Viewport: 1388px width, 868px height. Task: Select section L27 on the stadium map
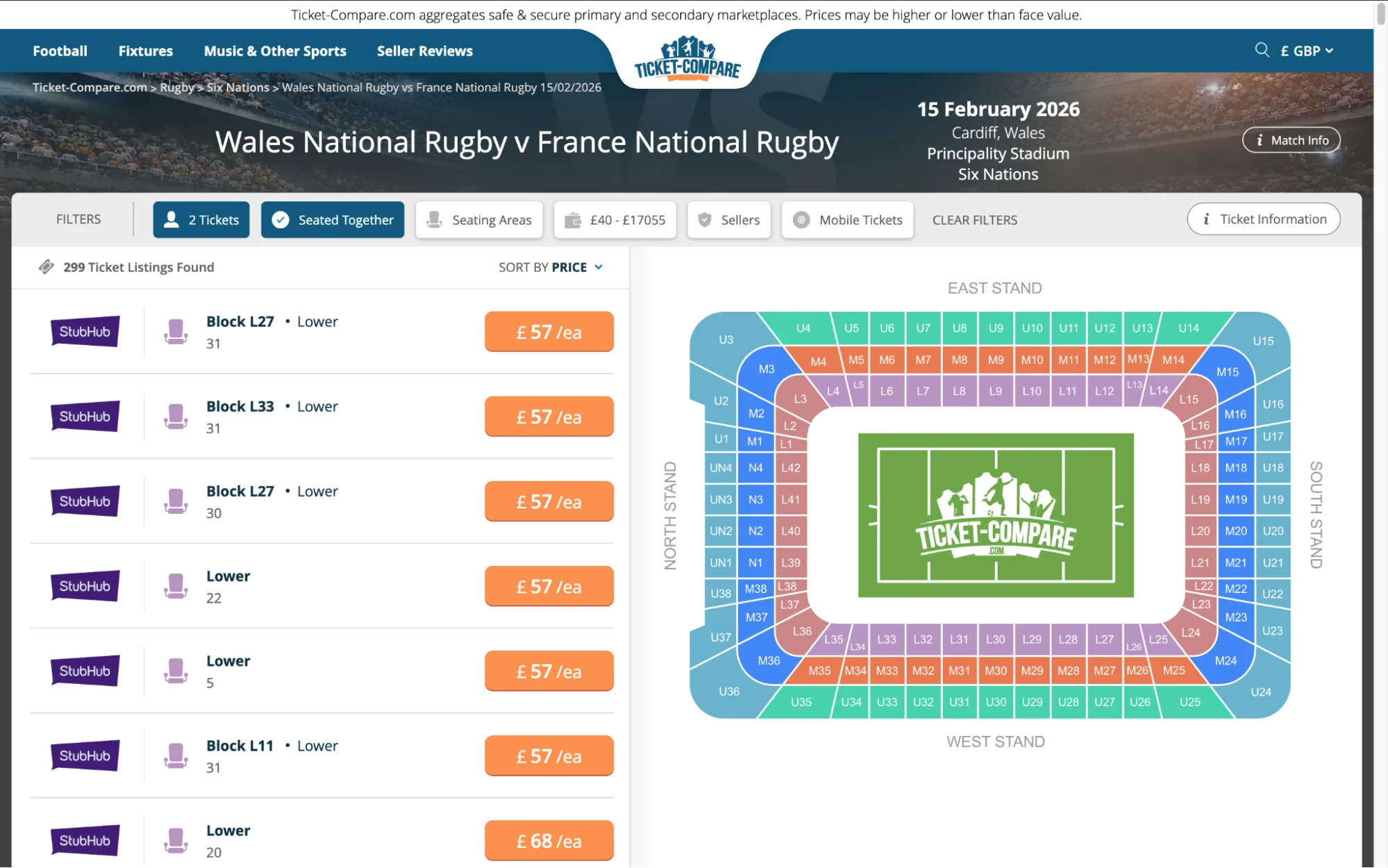click(1105, 639)
